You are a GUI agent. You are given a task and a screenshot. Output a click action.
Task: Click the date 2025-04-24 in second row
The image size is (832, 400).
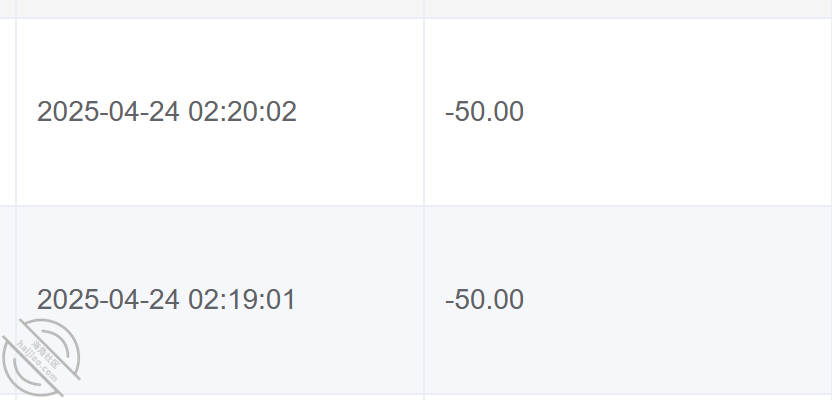click(108, 300)
